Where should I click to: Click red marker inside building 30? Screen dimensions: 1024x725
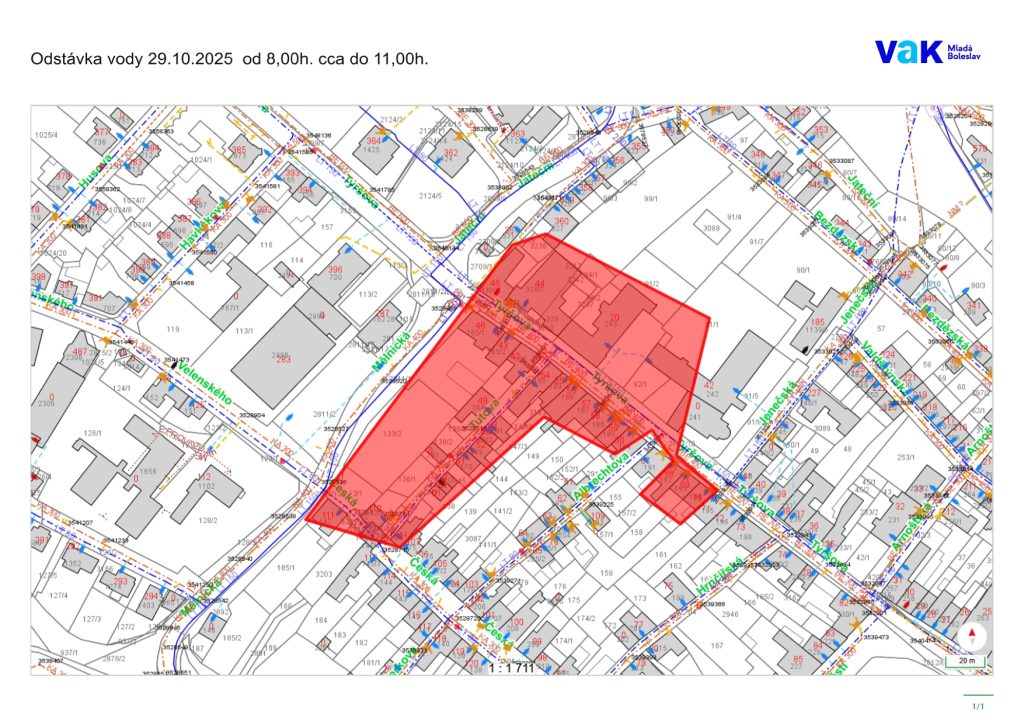point(908,604)
